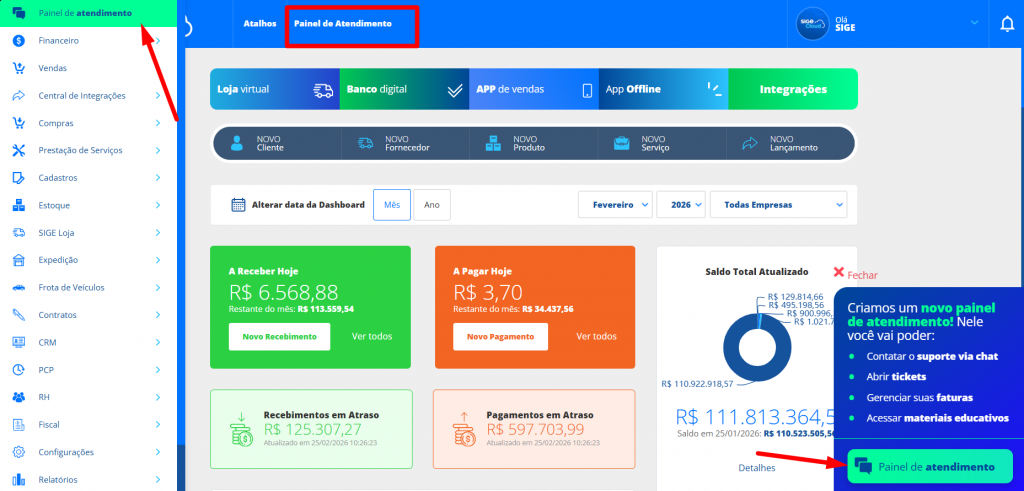Screen dimensions: 1024x491
Task: Click the Frota de Veículos car icon
Action: tap(18, 287)
